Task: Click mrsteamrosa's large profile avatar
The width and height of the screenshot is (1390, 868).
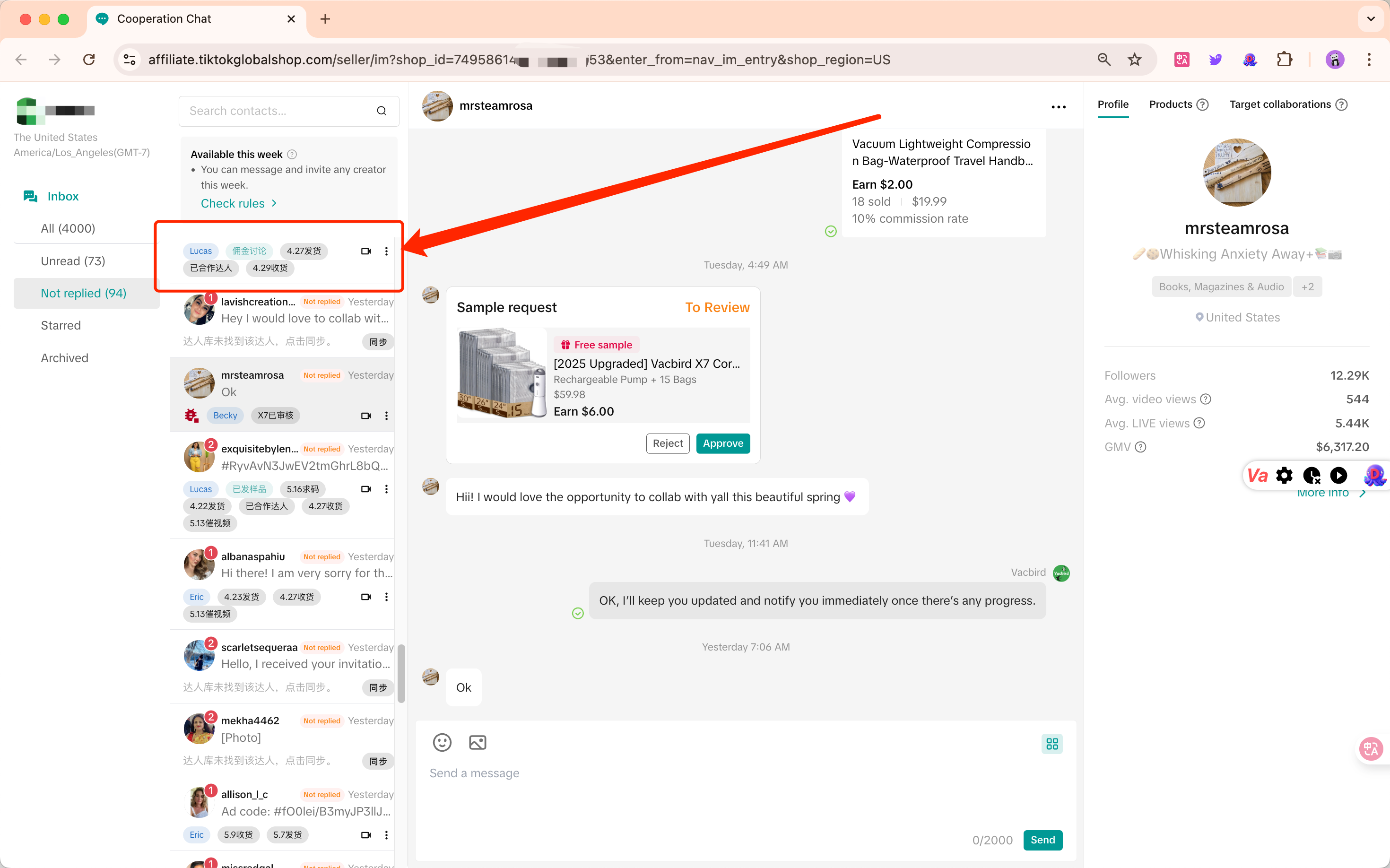Action: pyautogui.click(x=1237, y=172)
